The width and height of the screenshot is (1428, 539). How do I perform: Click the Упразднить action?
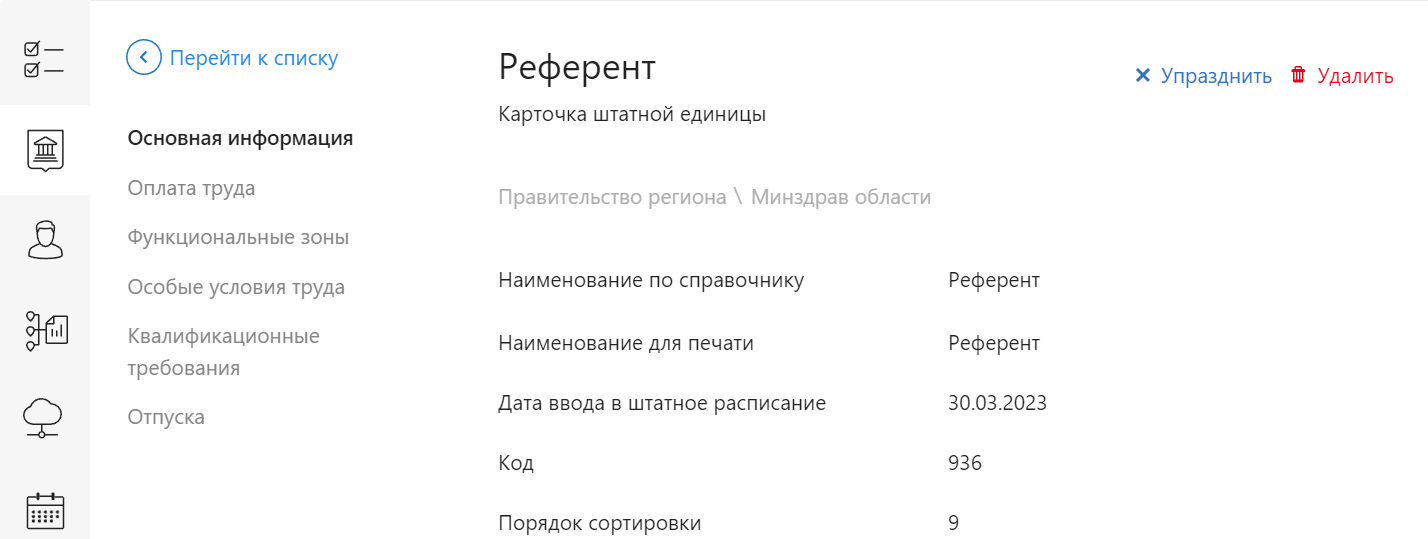pyautogui.click(x=1216, y=76)
